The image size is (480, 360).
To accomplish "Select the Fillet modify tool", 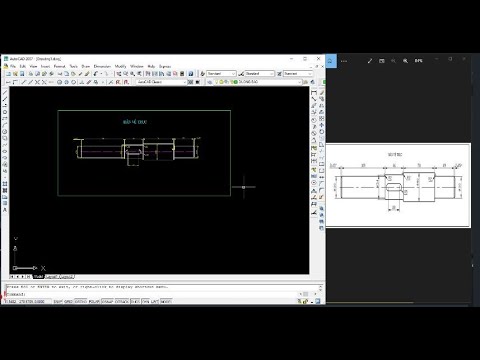I will click(322, 190).
